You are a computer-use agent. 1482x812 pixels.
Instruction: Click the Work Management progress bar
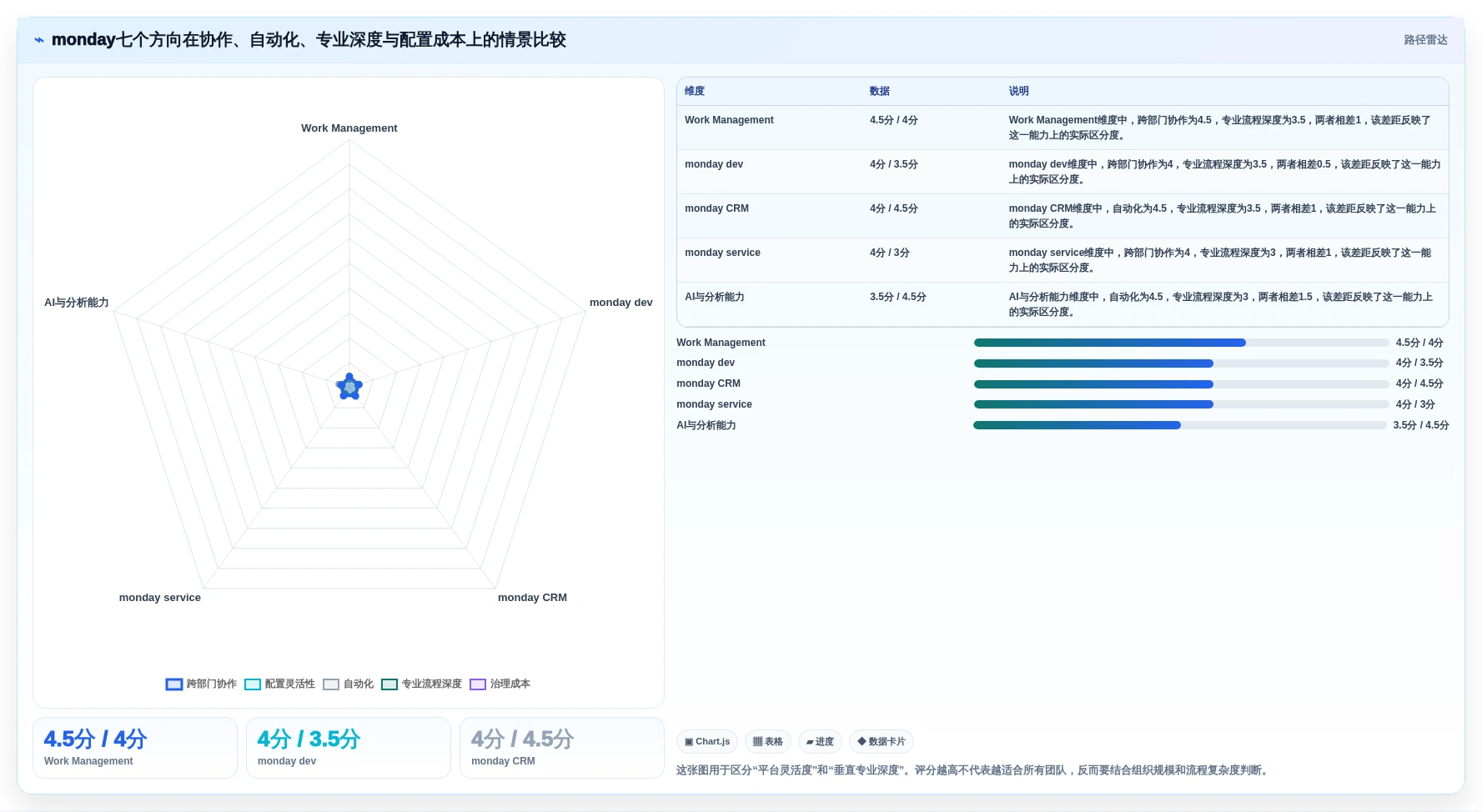tap(1182, 343)
